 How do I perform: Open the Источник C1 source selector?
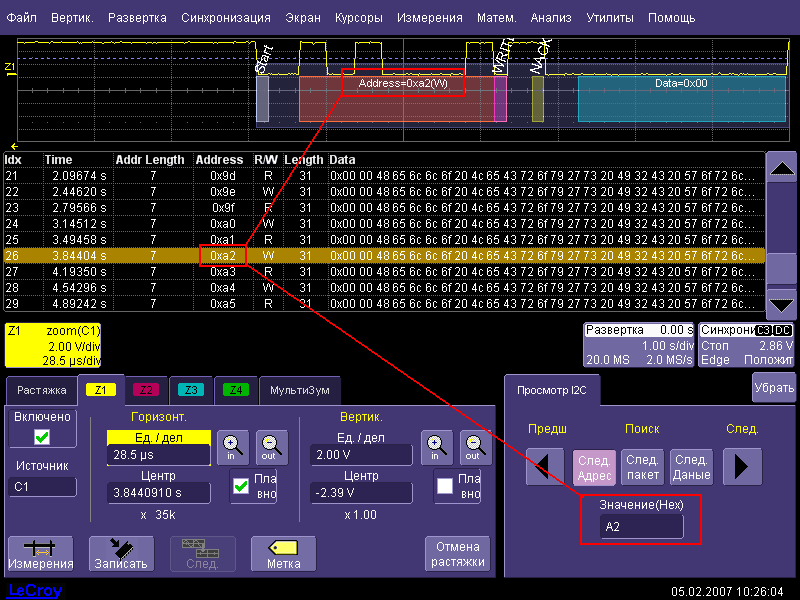point(42,487)
